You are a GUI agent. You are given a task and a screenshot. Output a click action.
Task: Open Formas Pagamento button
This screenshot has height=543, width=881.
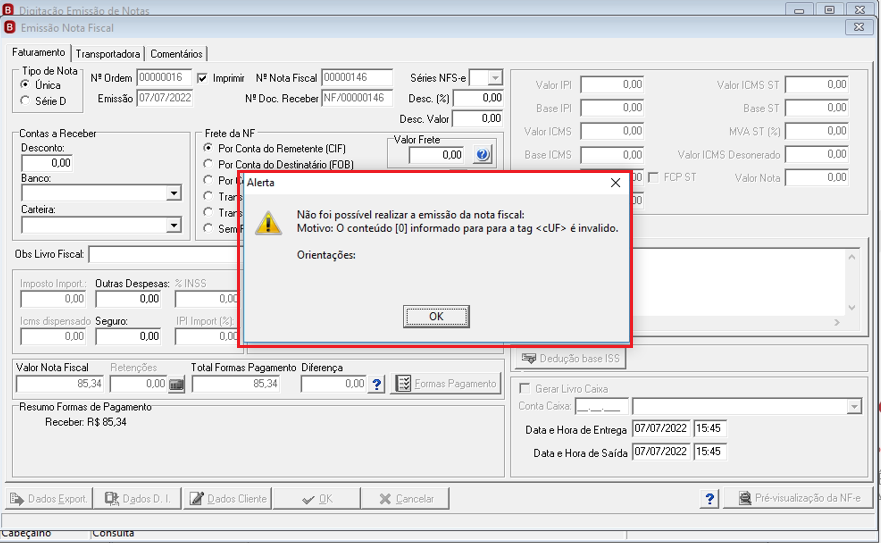(x=446, y=384)
